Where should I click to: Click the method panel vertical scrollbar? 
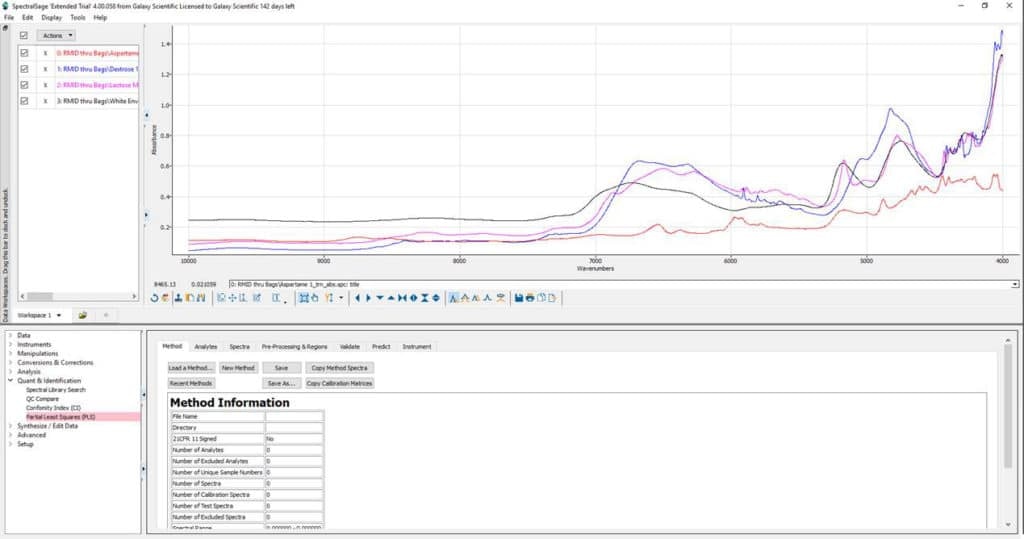[x=1008, y=405]
